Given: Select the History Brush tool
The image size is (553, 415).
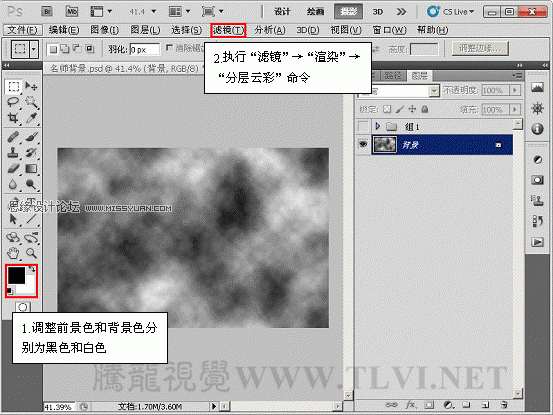Looking at the screenshot, I should pos(31,153).
